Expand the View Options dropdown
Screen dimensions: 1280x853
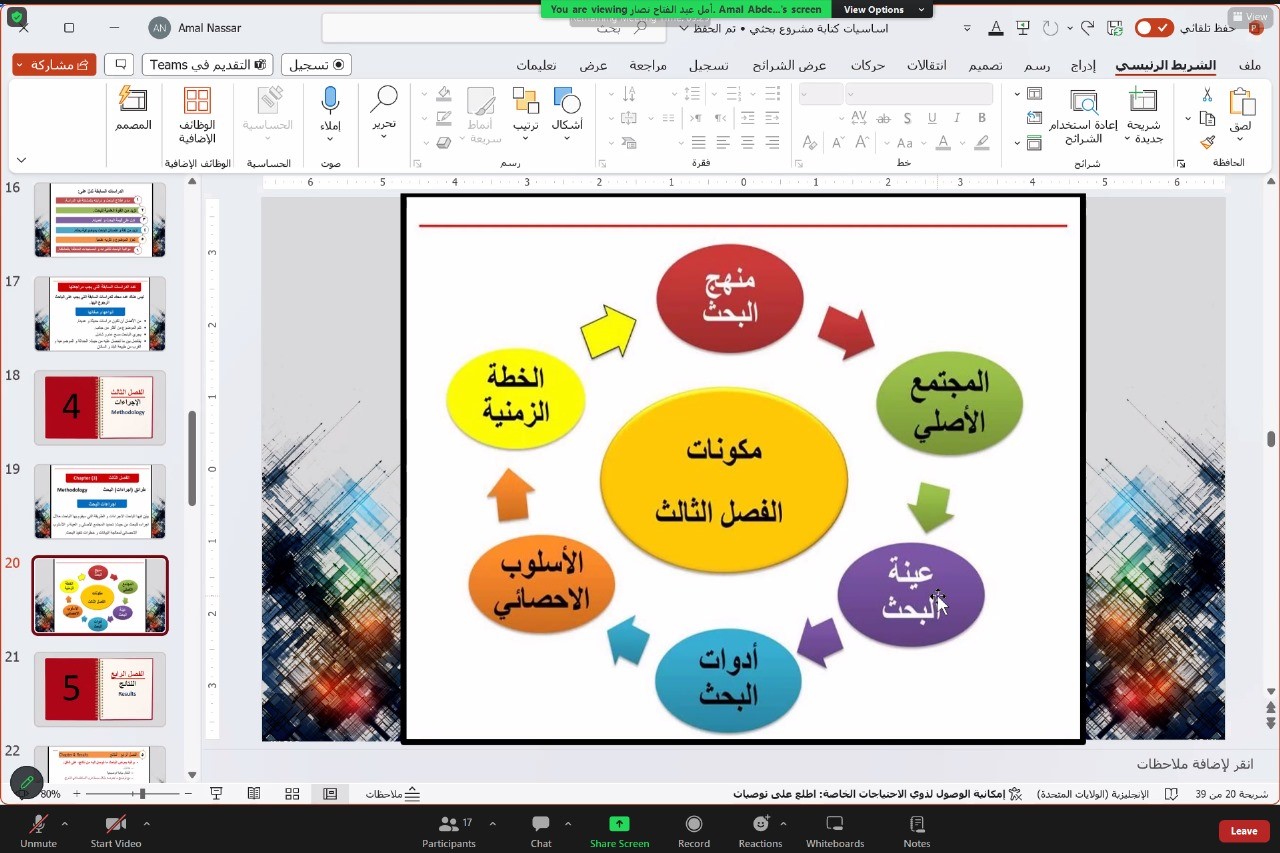880,10
